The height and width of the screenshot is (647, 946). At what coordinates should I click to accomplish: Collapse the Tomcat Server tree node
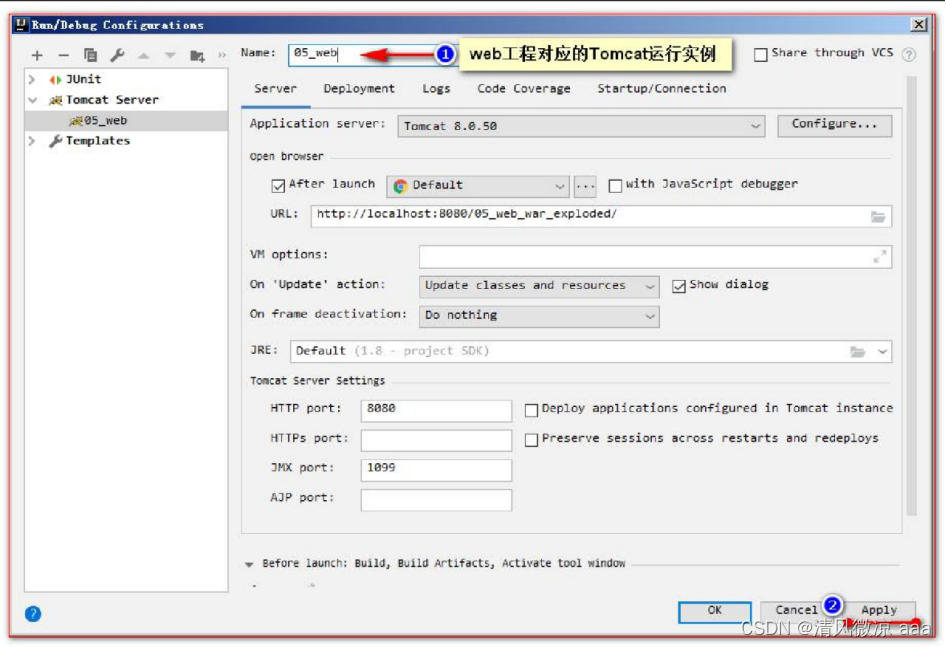pos(33,100)
